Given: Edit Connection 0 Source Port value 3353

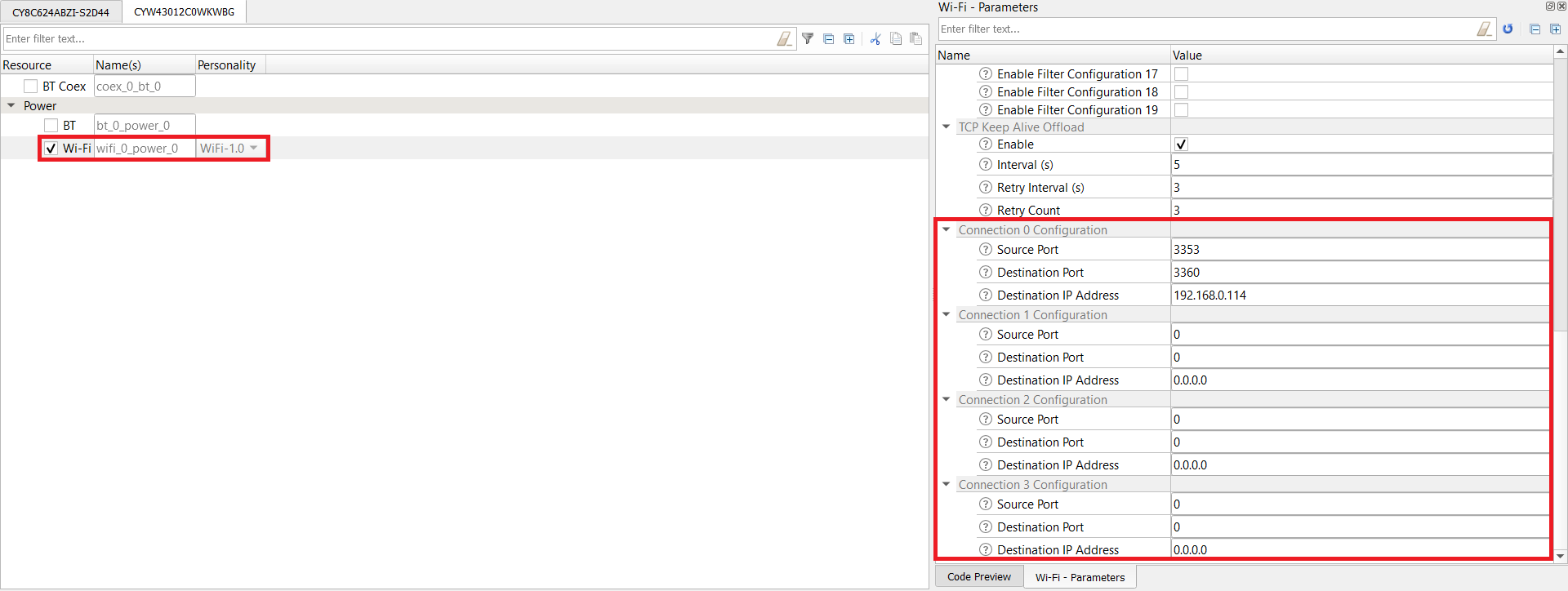Looking at the screenshot, I should pyautogui.click(x=1360, y=249).
